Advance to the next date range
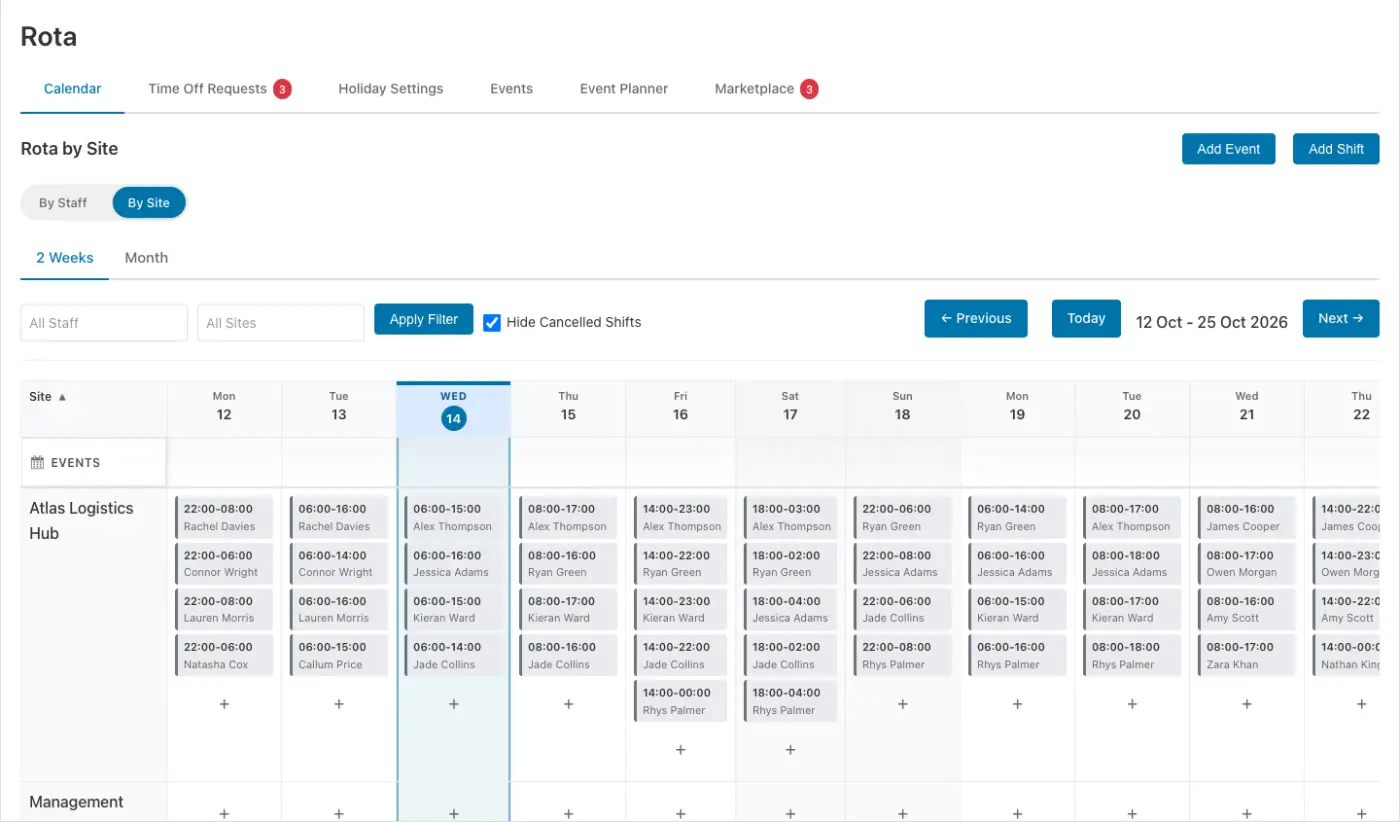This screenshot has width=1400, height=822. click(x=1341, y=318)
